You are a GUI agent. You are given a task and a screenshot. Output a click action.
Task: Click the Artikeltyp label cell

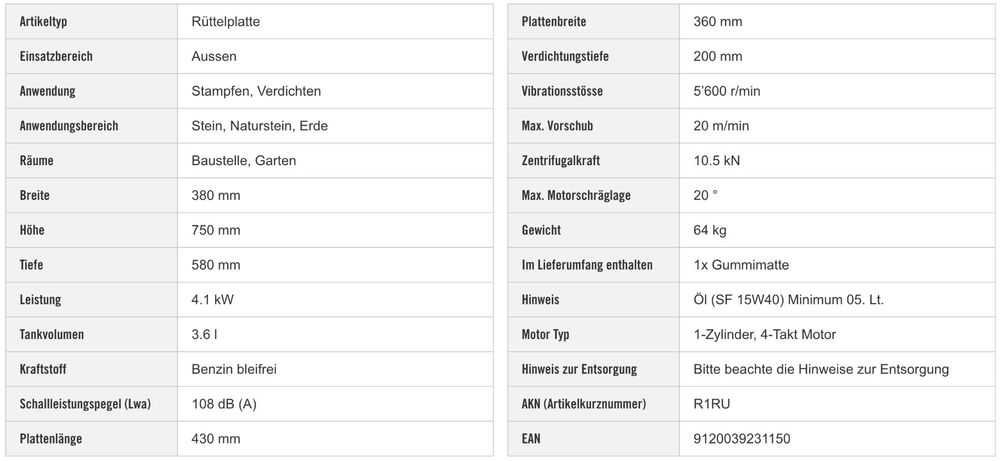(x=92, y=22)
